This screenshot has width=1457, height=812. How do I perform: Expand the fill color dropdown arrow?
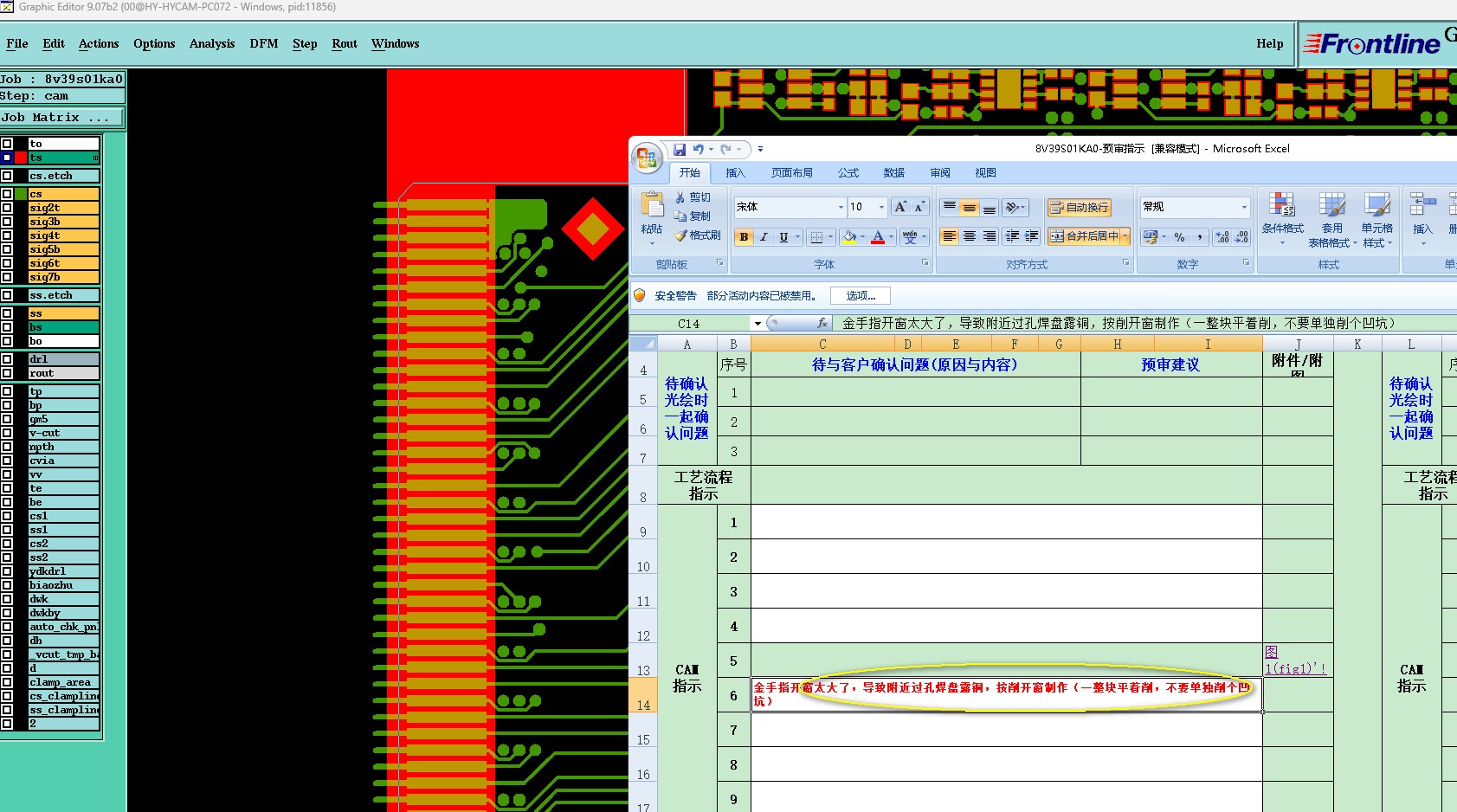(x=861, y=236)
